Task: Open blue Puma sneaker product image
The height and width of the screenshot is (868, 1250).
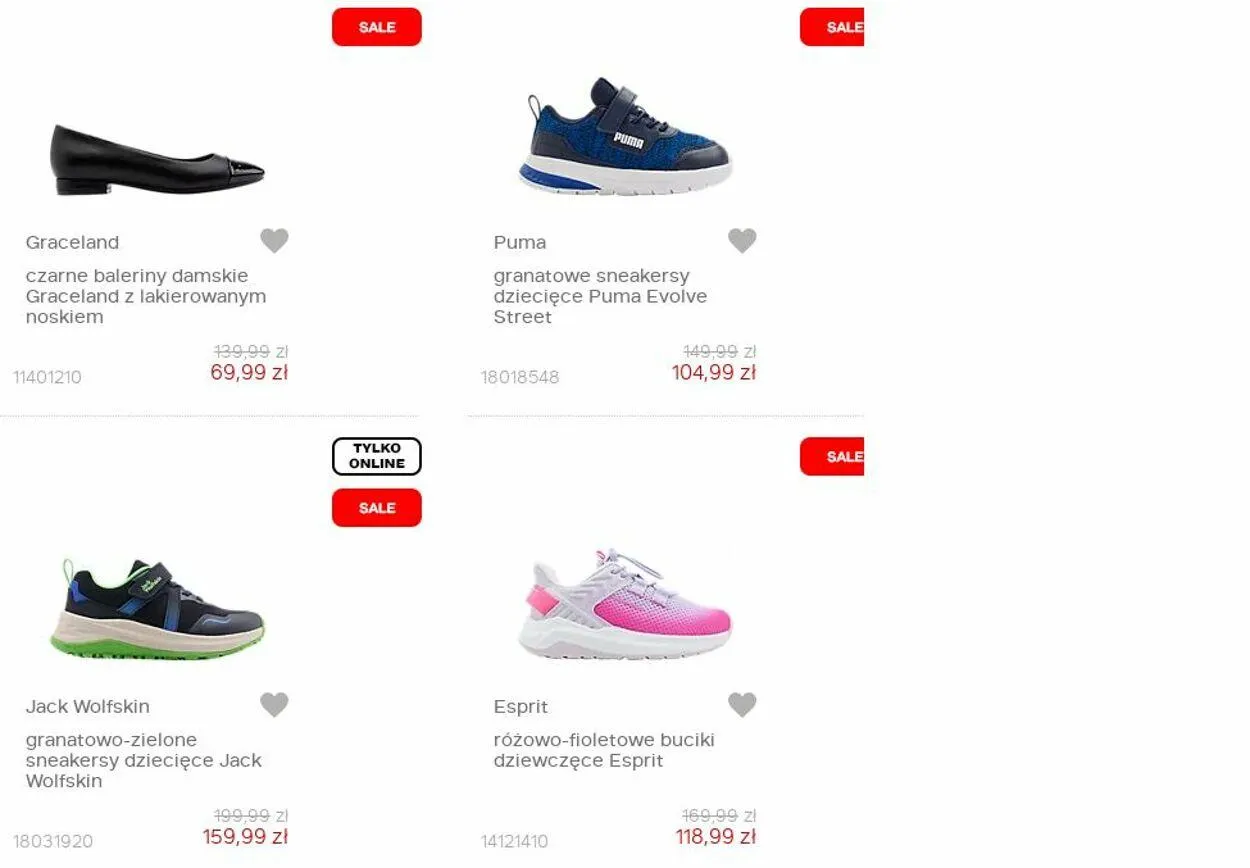Action: pyautogui.click(x=626, y=136)
